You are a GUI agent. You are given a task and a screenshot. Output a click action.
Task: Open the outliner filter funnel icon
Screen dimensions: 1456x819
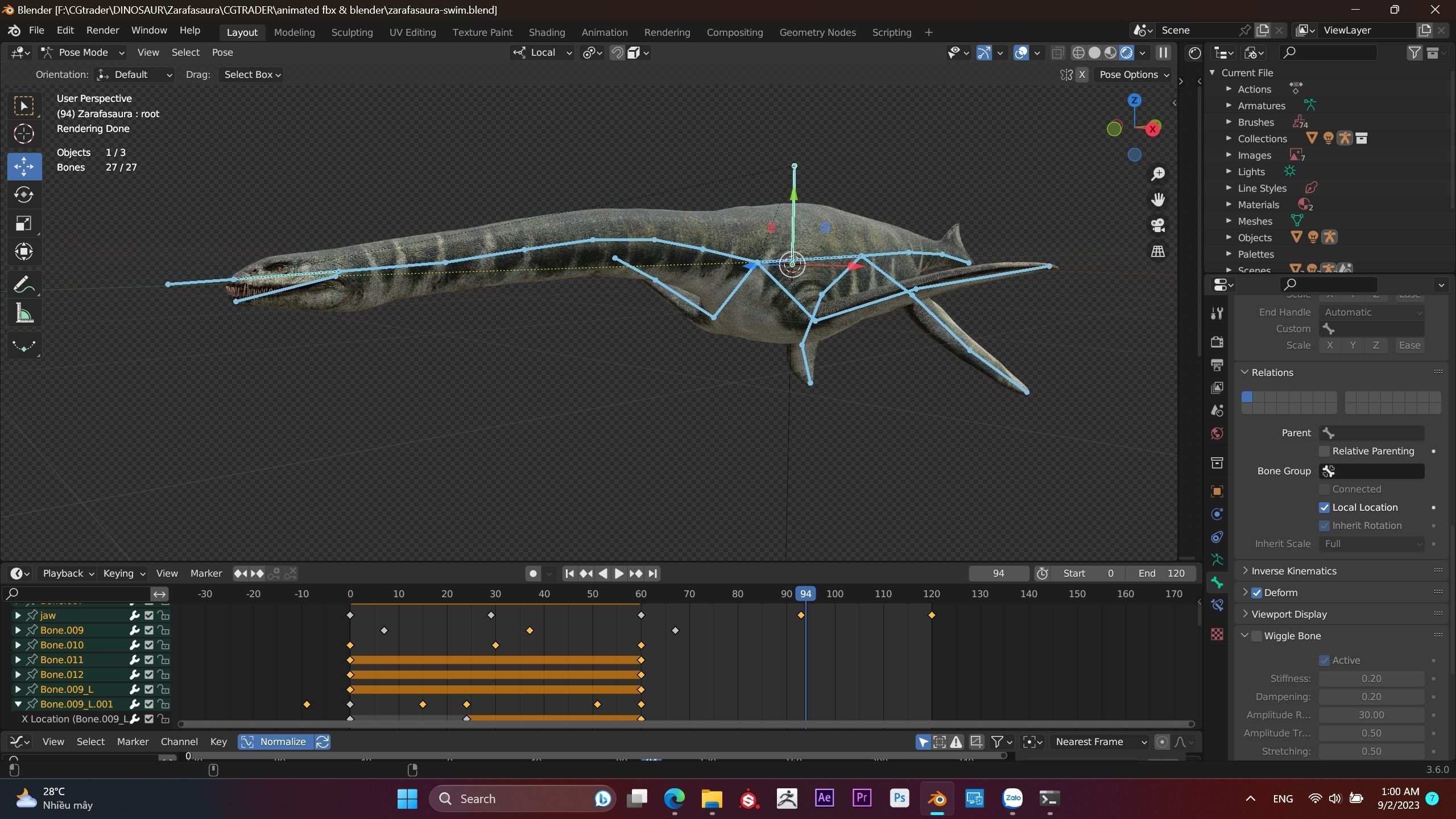click(x=1414, y=53)
